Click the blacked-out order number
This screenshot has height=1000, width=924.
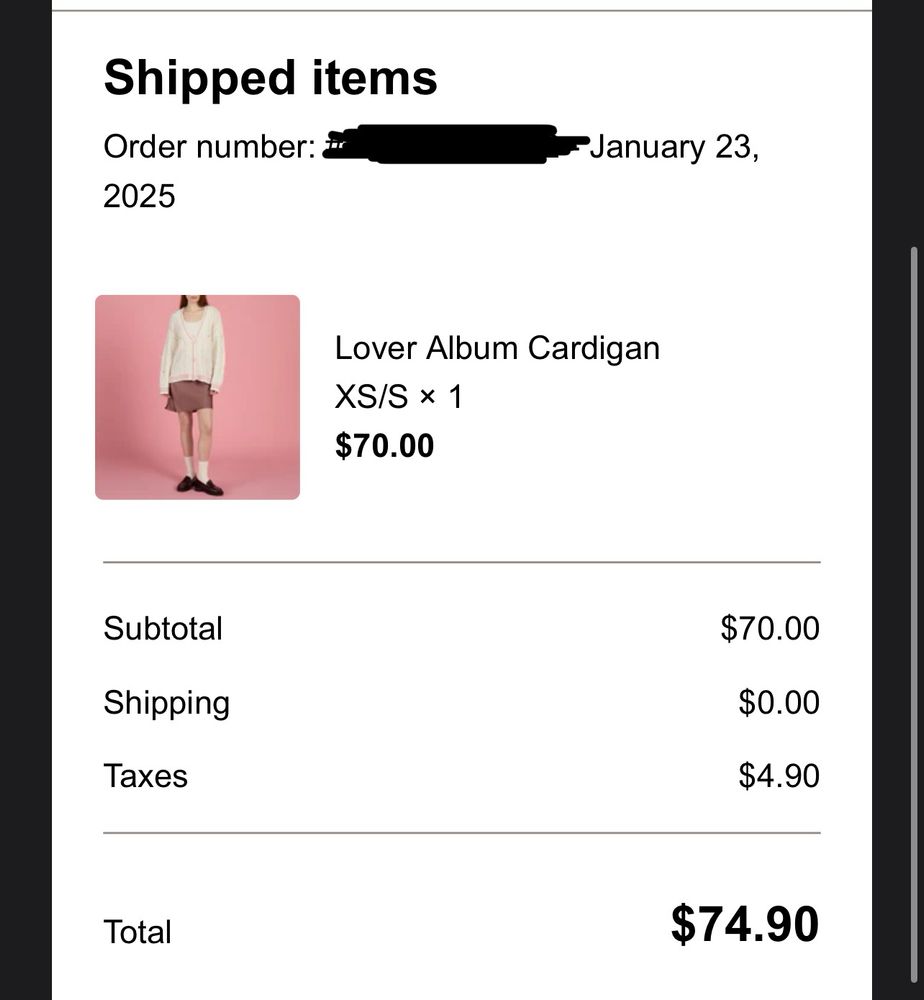pos(455,145)
